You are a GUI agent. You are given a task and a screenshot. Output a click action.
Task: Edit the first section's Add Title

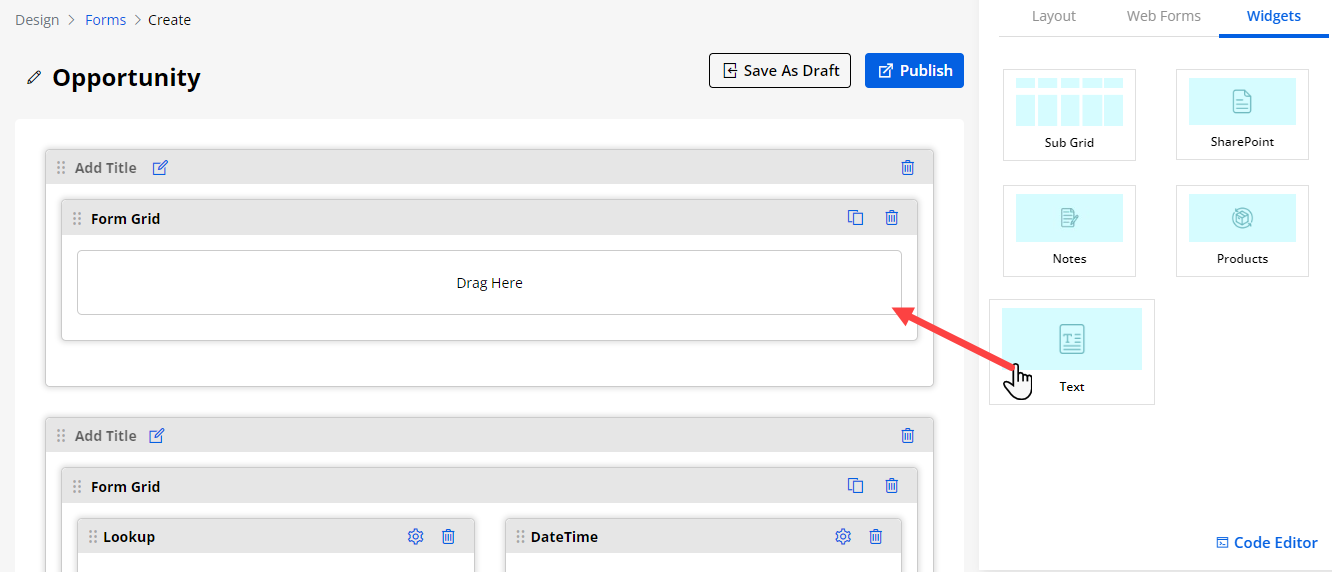pyautogui.click(x=160, y=168)
